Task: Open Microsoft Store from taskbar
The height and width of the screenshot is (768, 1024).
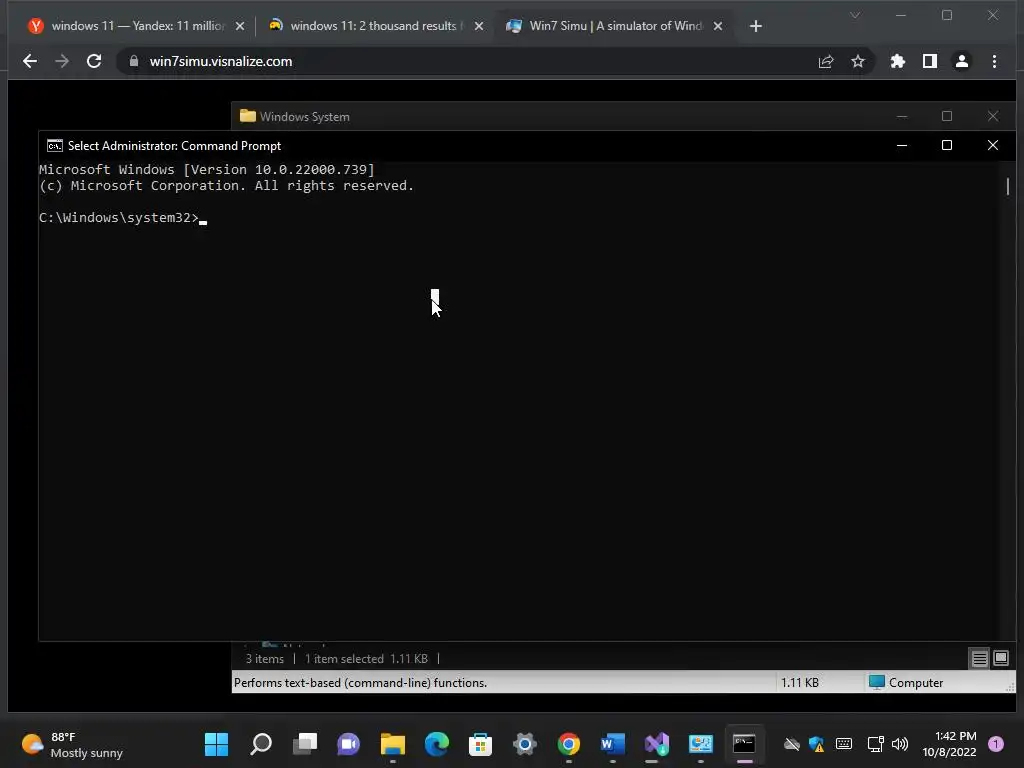Action: coord(481,744)
